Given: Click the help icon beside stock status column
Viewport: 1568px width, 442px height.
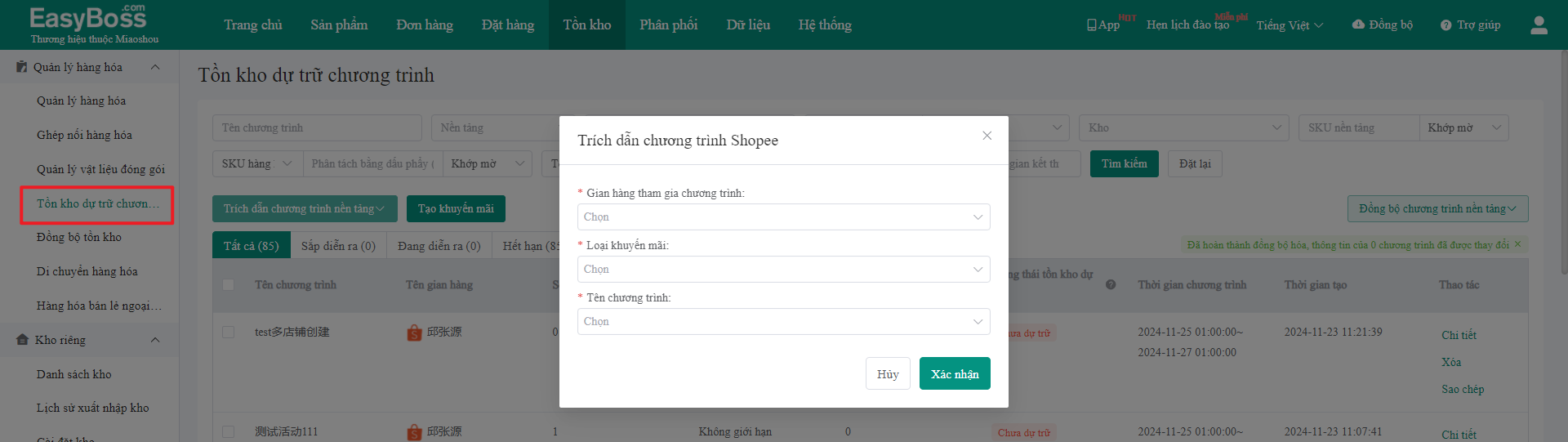Looking at the screenshot, I should [1111, 284].
